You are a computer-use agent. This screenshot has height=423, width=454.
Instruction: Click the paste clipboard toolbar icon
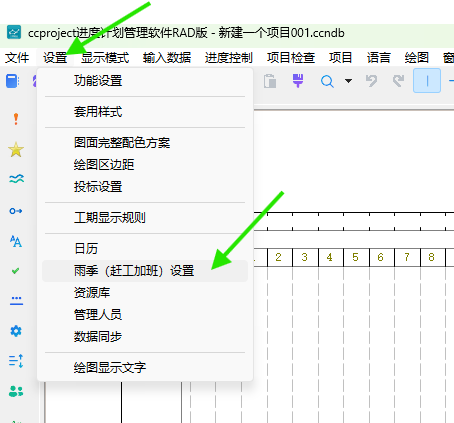pos(270,81)
